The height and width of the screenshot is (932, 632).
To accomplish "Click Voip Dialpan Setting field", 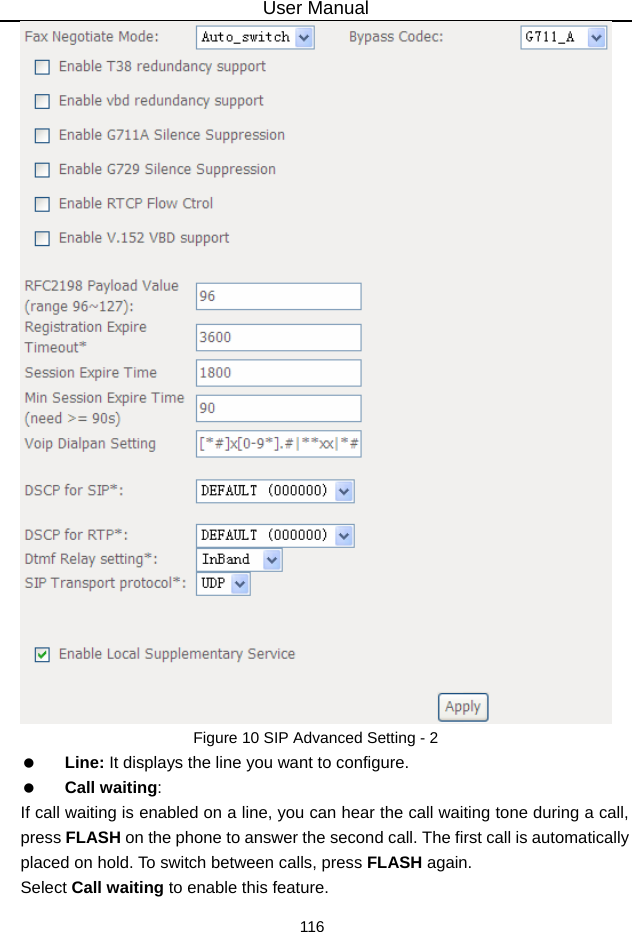I will [x=278, y=444].
